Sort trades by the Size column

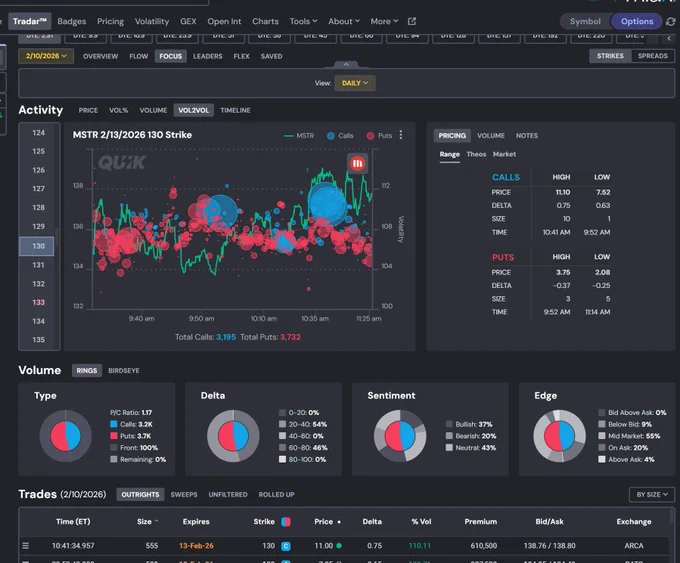coord(147,521)
